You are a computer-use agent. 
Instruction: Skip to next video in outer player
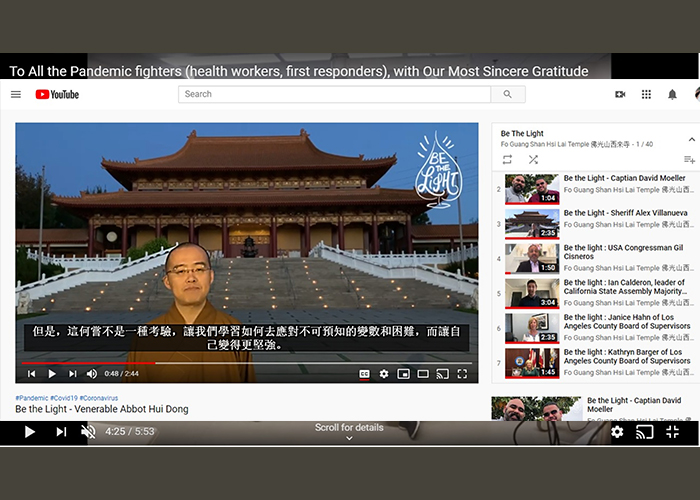click(61, 432)
